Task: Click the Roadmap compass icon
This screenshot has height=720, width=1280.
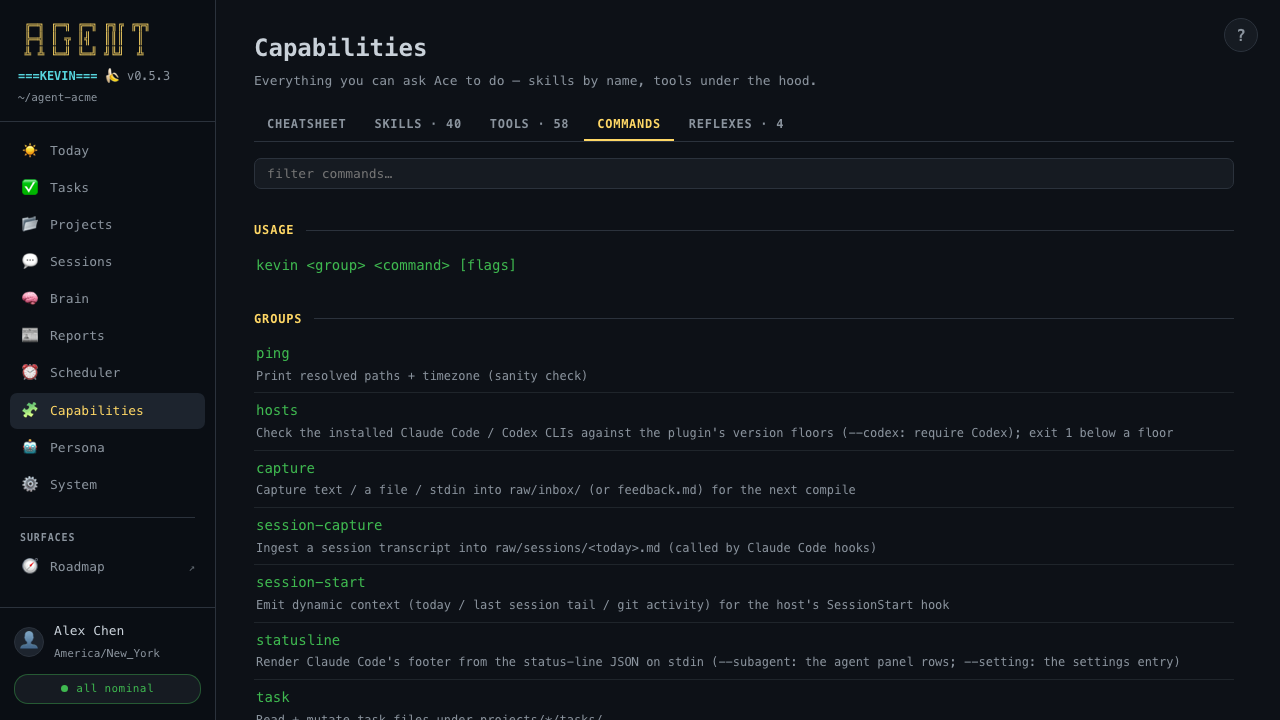Action: click(30, 566)
